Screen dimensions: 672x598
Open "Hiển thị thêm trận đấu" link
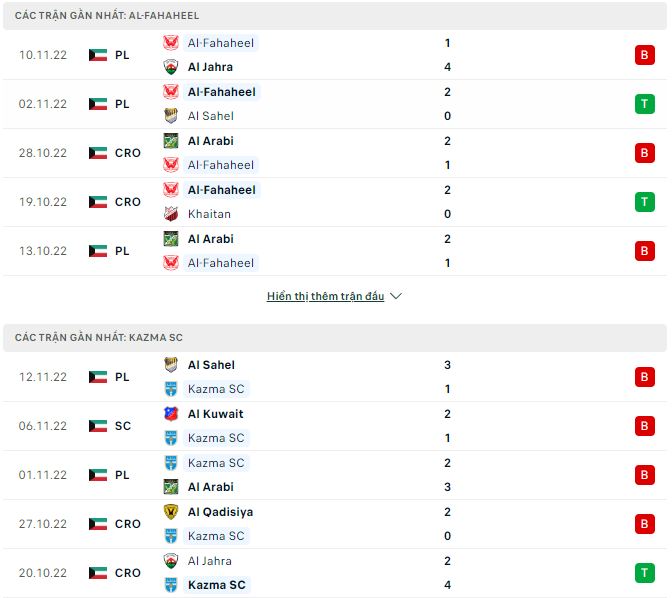[x=325, y=297]
